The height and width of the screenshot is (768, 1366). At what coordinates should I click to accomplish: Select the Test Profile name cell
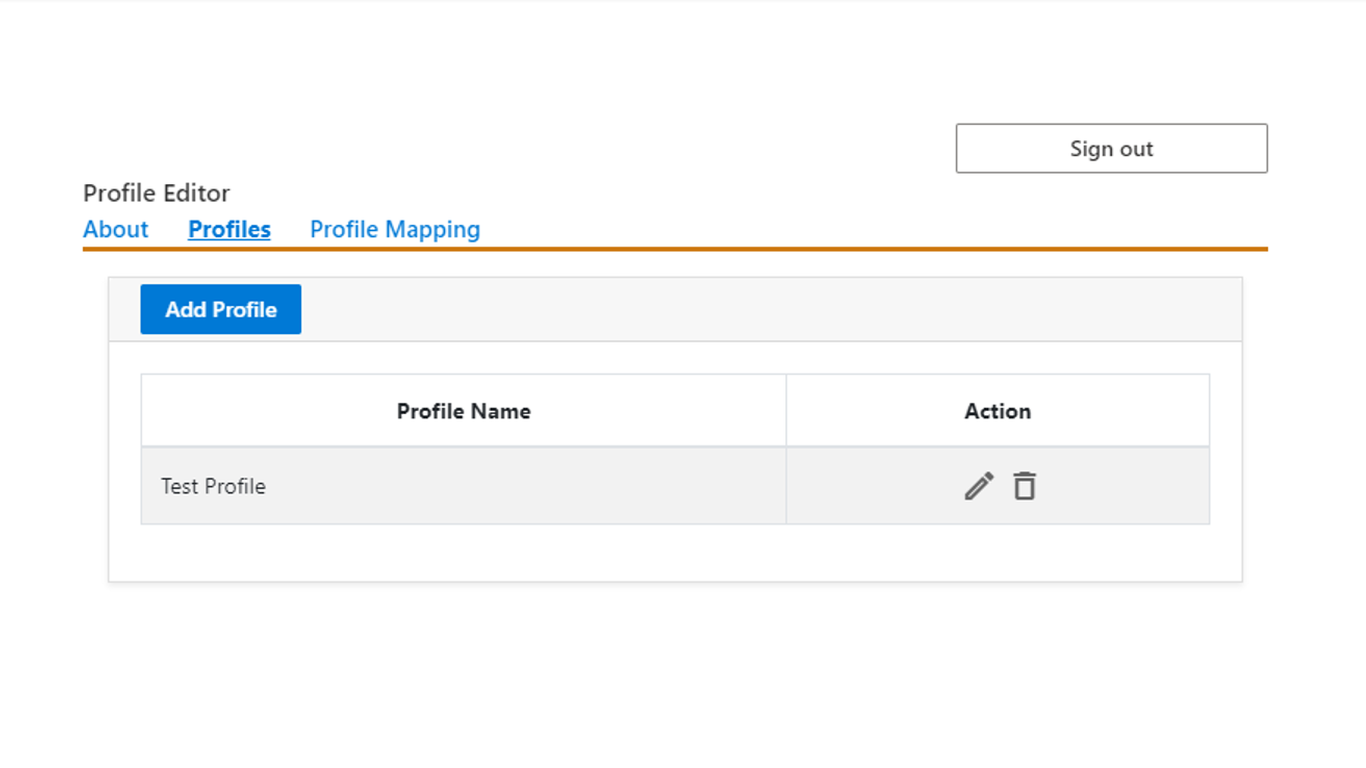click(213, 487)
